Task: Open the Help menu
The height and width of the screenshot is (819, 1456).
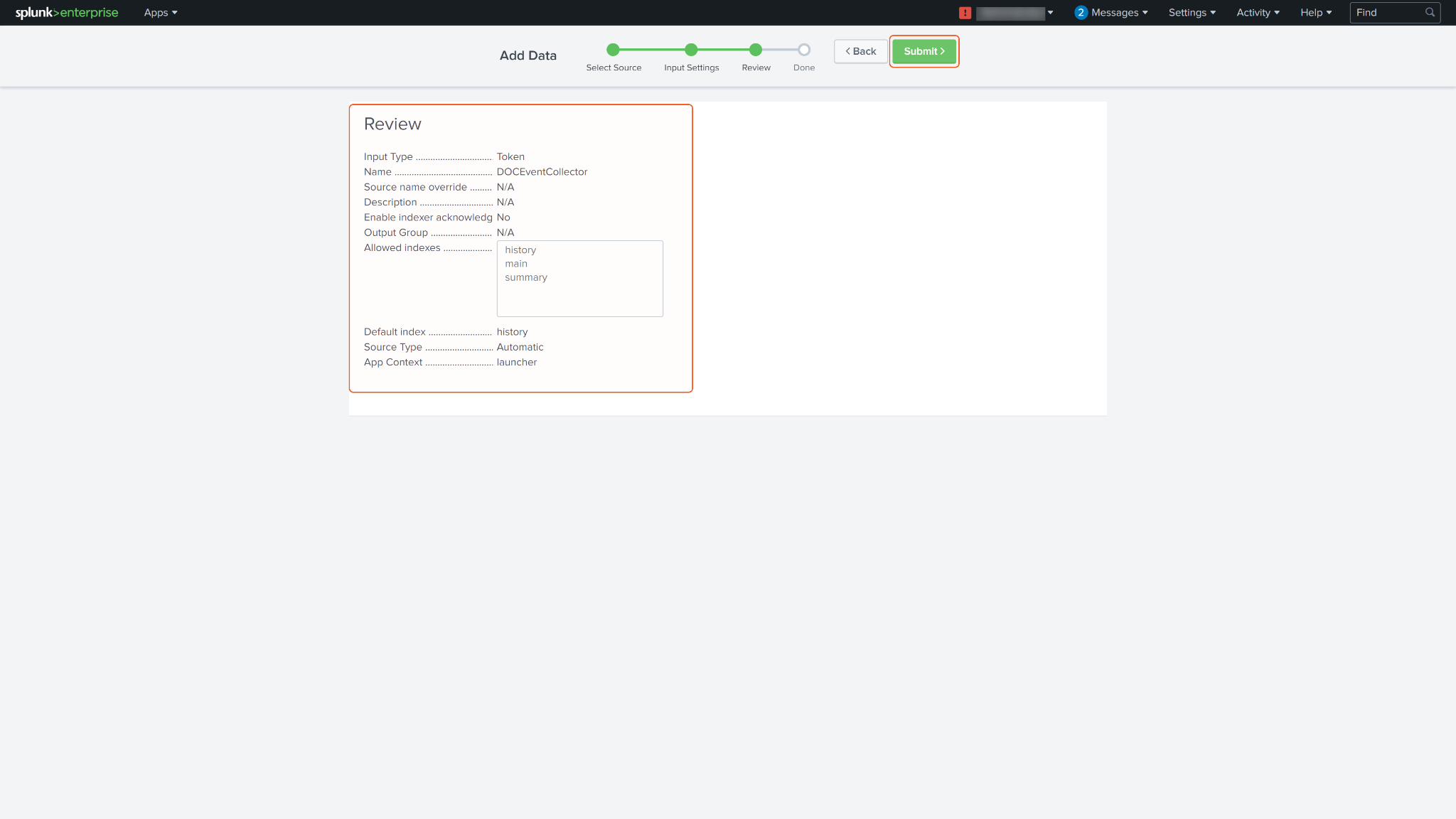Action: (1316, 13)
